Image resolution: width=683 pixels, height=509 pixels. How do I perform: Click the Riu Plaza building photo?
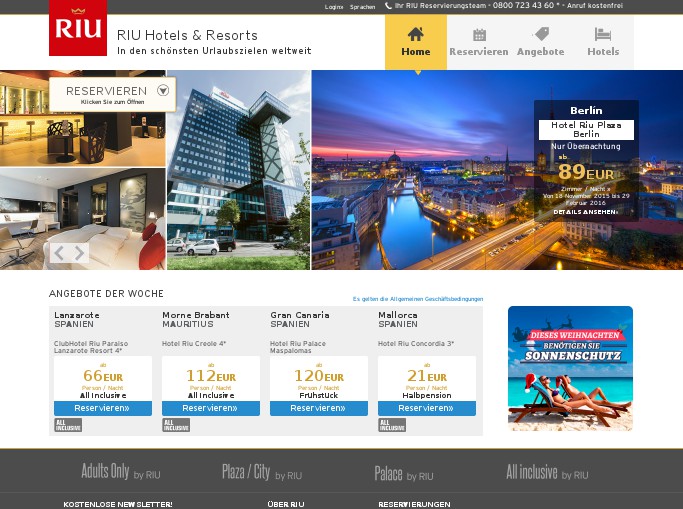tap(238, 170)
